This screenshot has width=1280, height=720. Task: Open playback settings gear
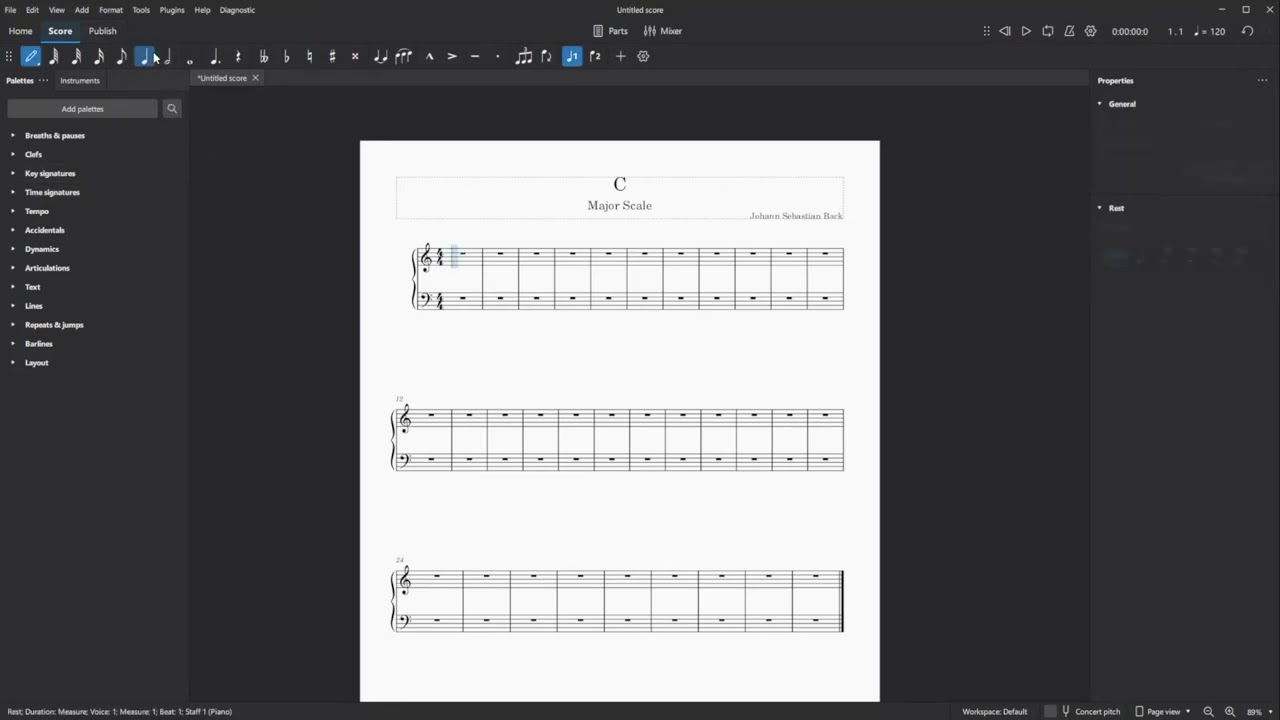point(1090,31)
